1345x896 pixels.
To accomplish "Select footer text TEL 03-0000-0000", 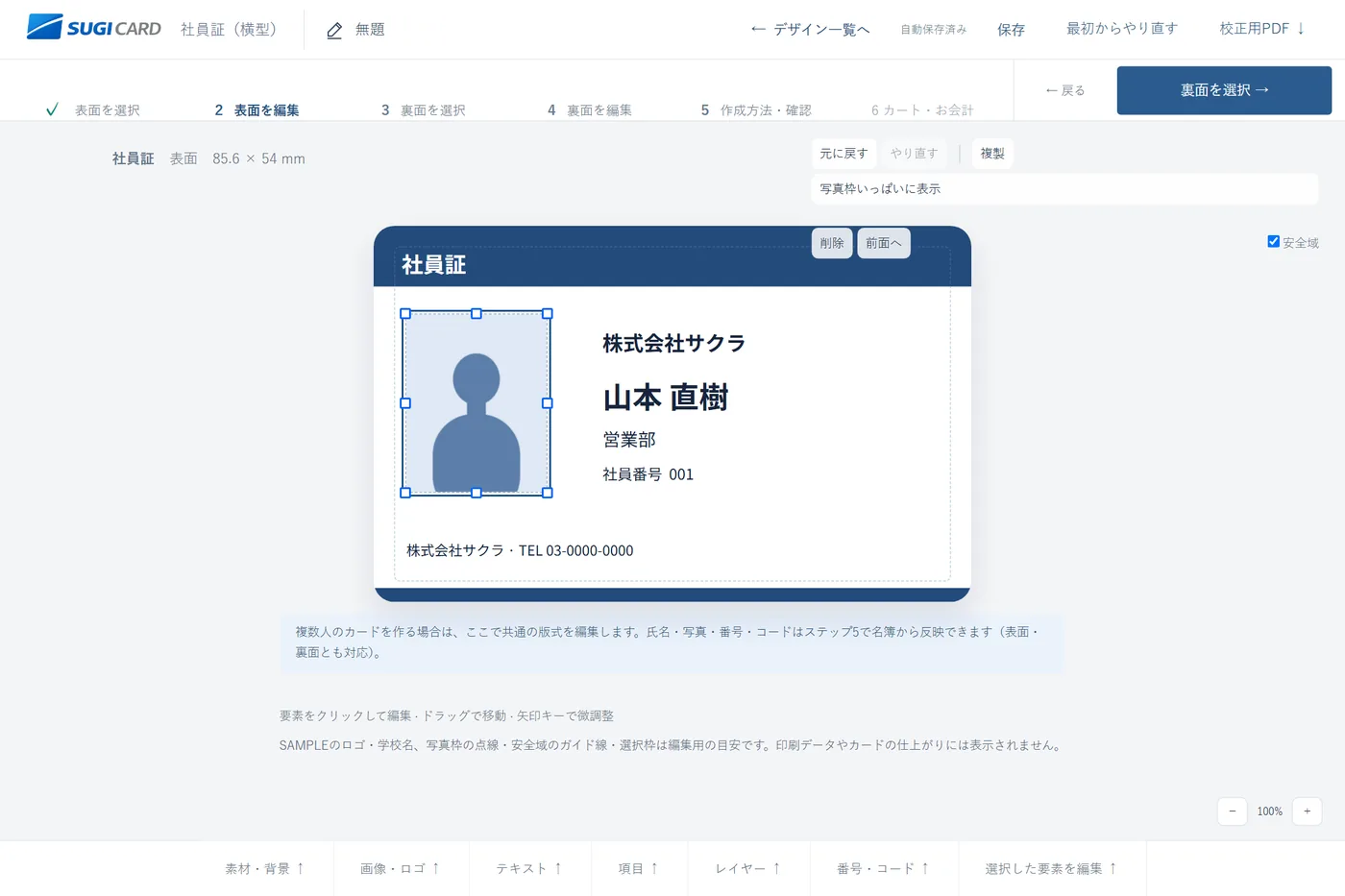I will pos(520,550).
